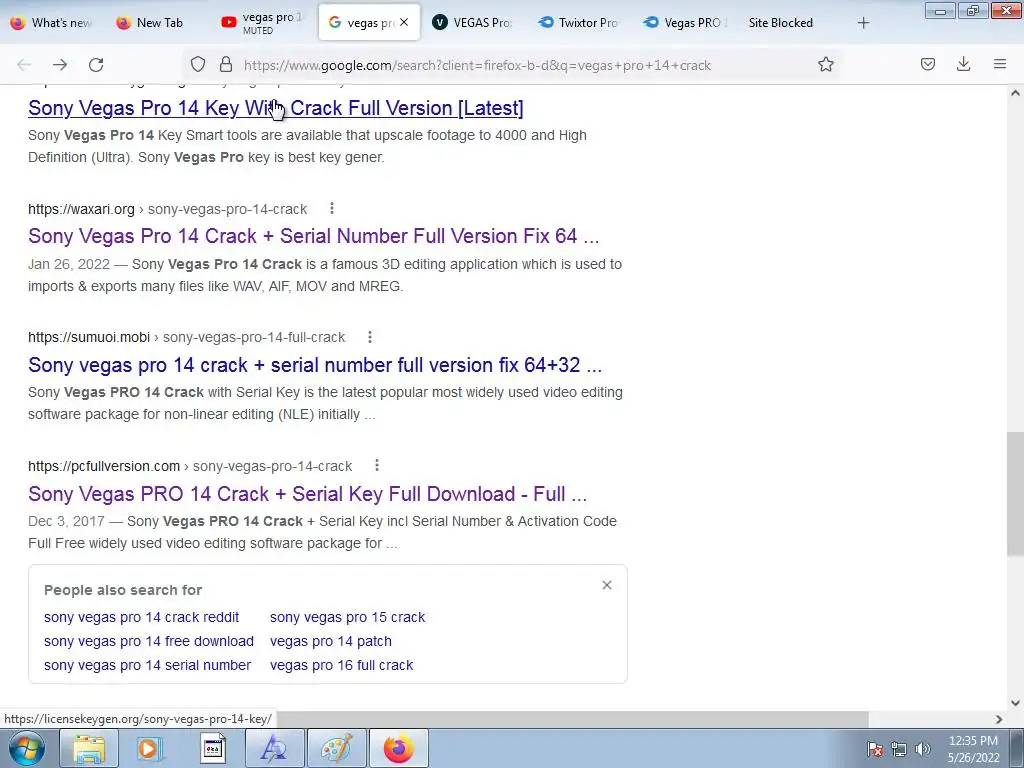This screenshot has width=1024, height=768.
Task: Open more options for waxari.org result
Action: click(x=332, y=208)
